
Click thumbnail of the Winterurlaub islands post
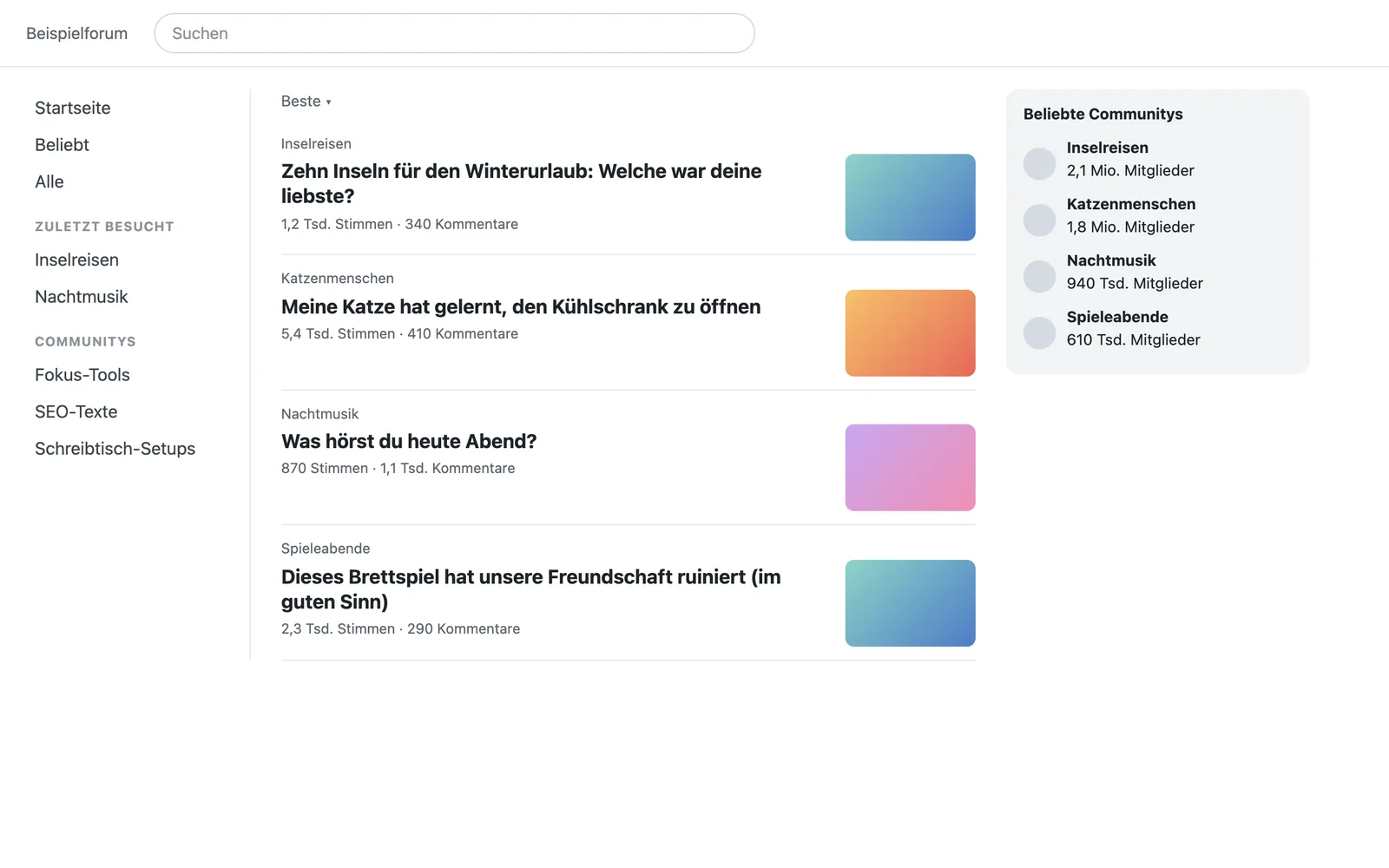(910, 197)
